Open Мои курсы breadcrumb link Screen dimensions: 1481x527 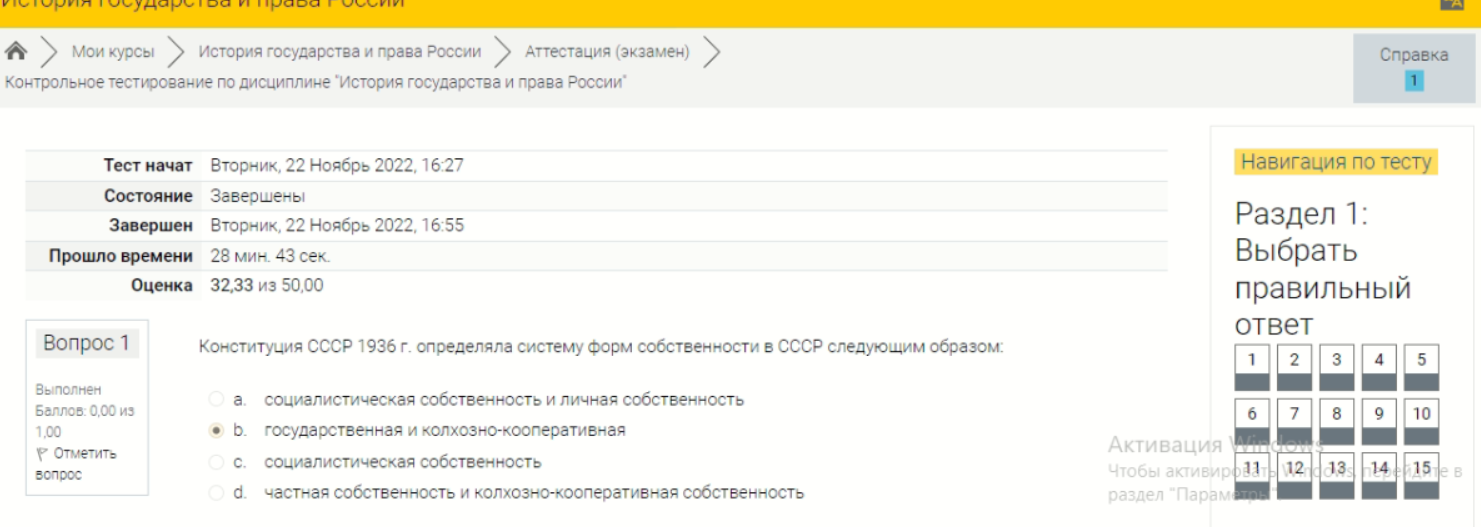tap(113, 52)
